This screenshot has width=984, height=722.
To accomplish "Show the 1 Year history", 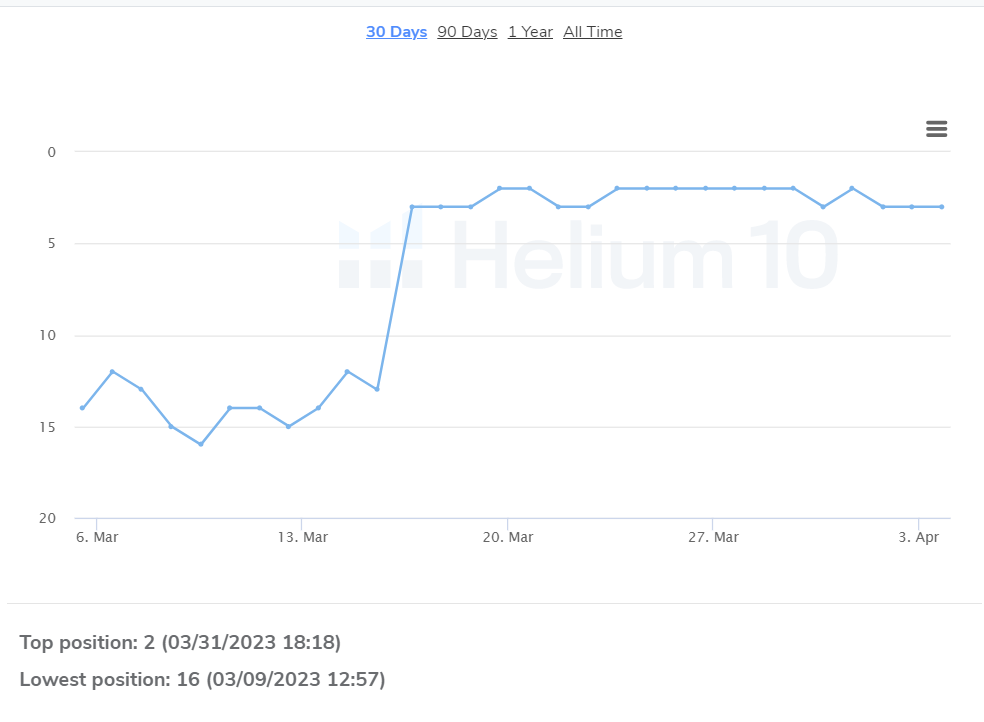I will click(x=530, y=31).
